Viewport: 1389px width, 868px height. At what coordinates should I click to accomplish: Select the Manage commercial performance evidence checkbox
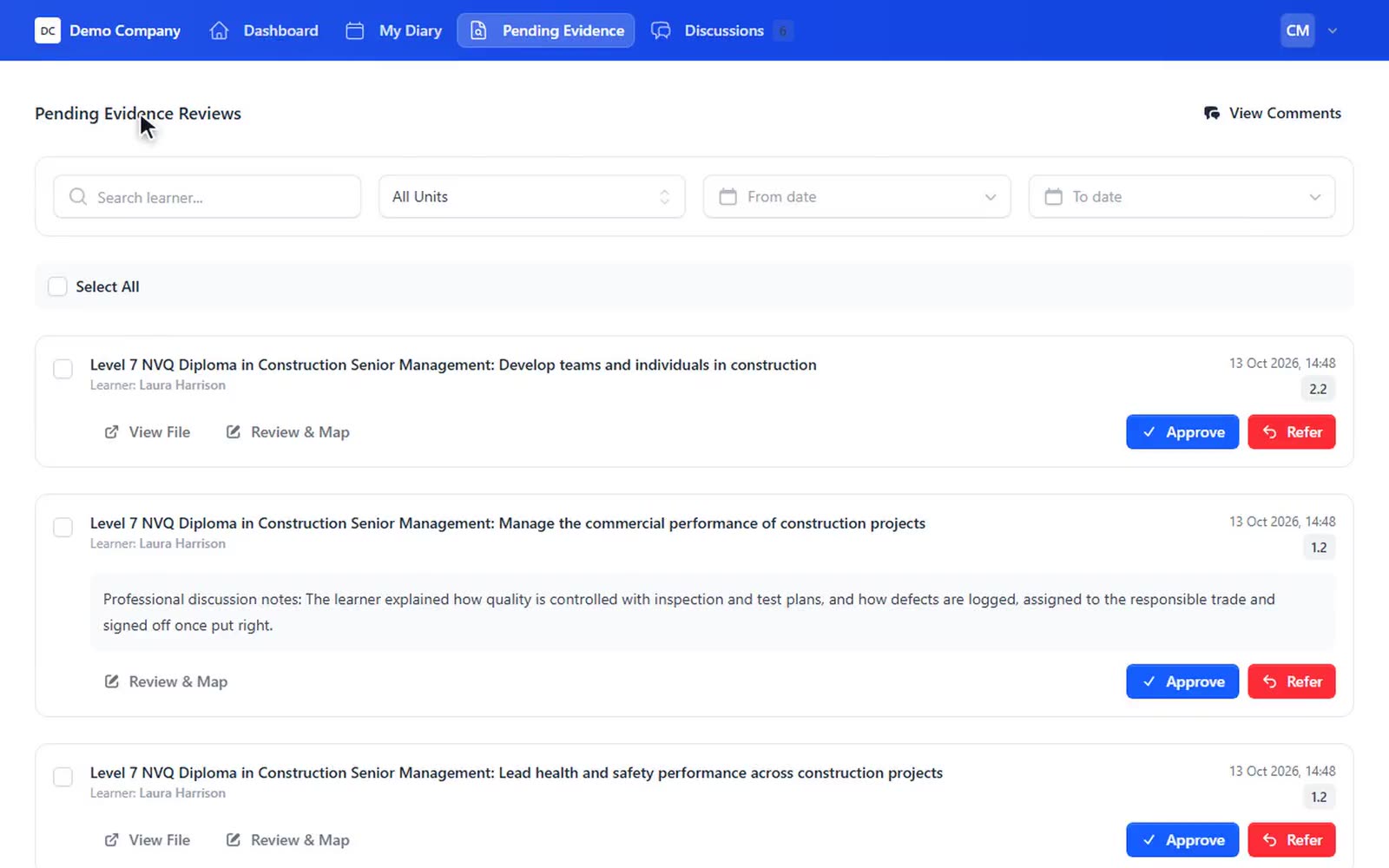(x=63, y=527)
